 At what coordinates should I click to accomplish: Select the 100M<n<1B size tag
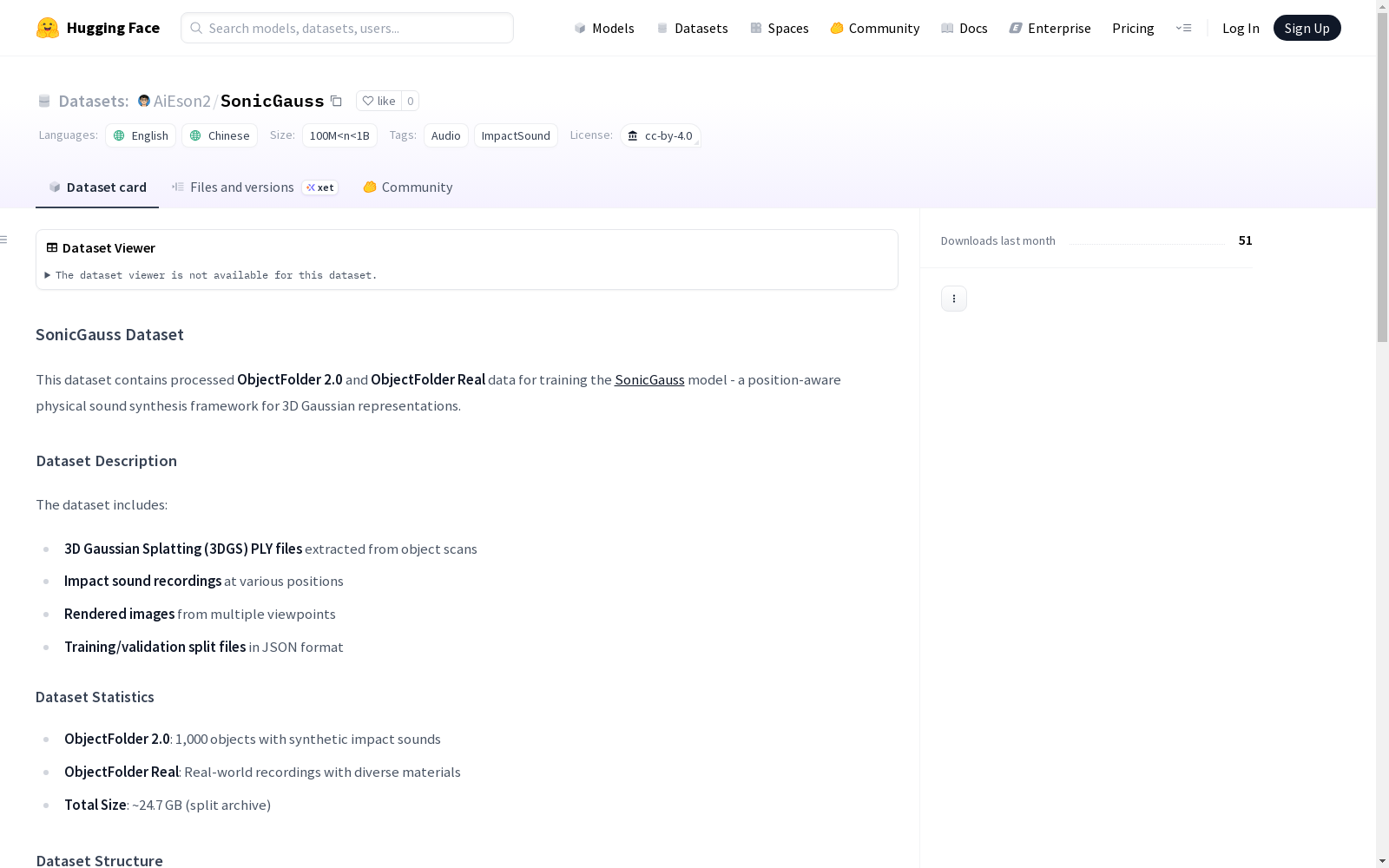coord(339,135)
